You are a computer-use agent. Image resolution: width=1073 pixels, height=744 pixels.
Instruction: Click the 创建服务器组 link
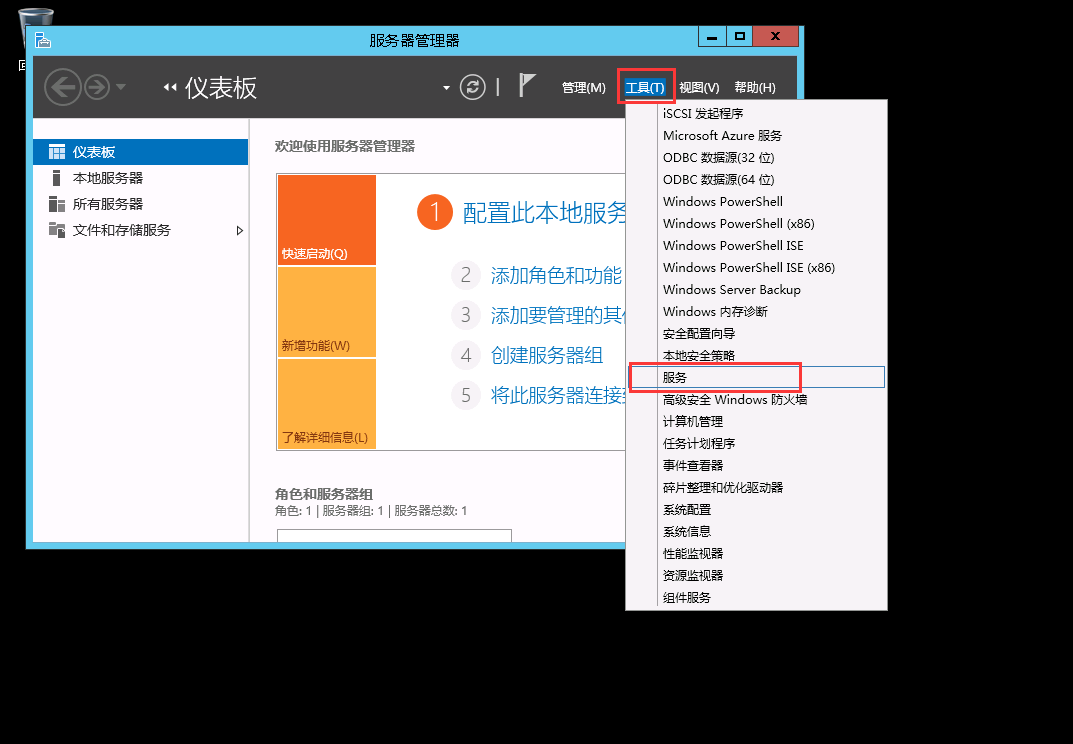point(546,355)
